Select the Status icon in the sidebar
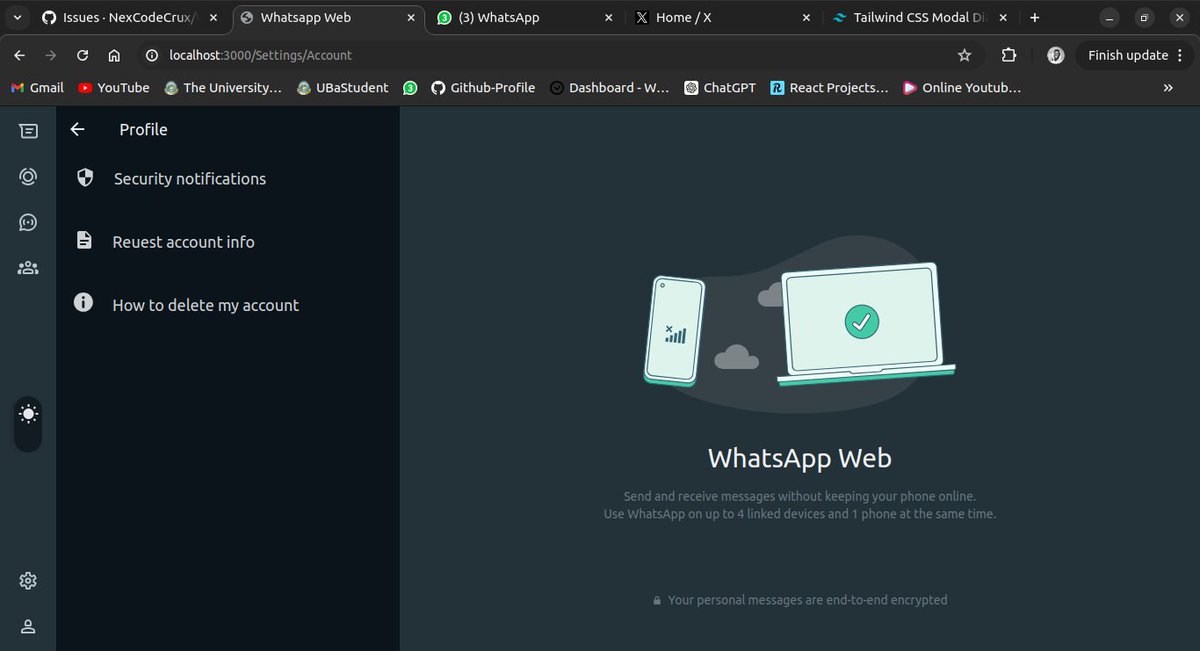1200x651 pixels. pos(28,176)
